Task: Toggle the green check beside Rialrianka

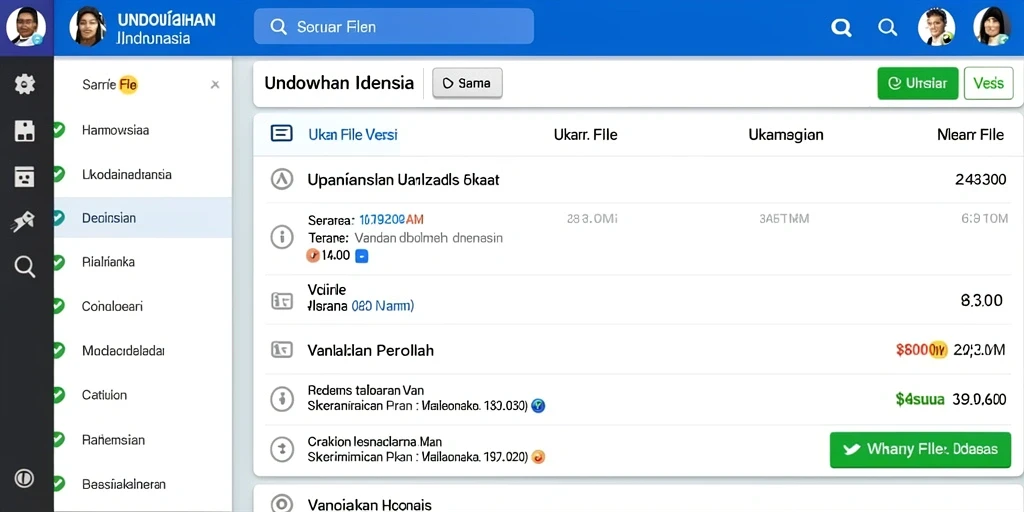Action: (x=58, y=262)
